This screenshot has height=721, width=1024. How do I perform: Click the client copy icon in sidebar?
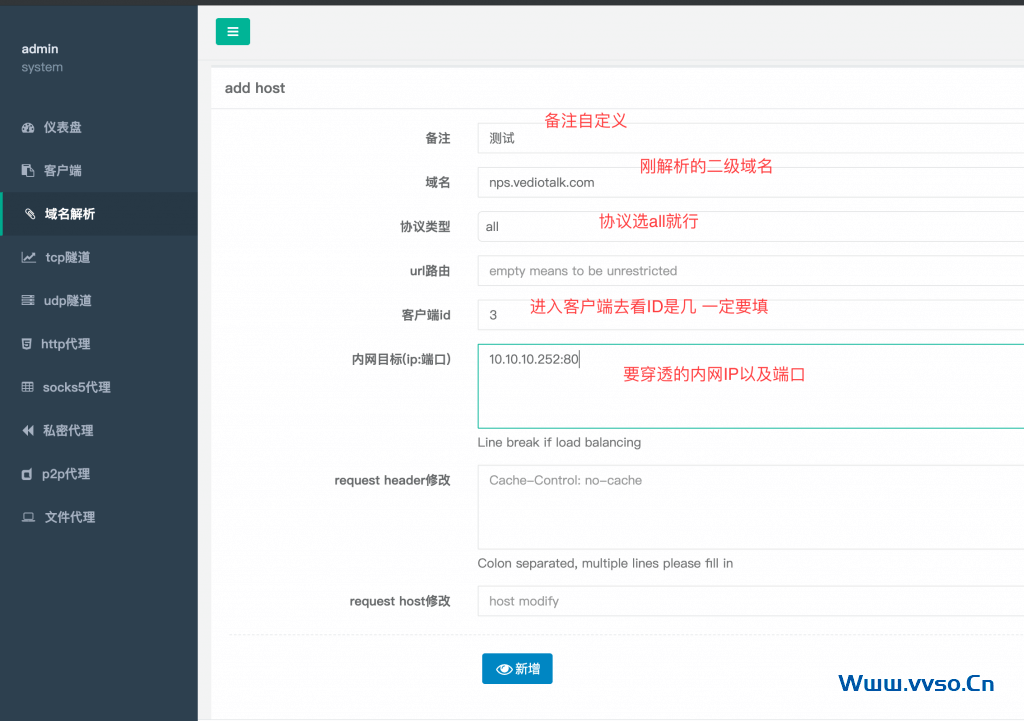(x=28, y=171)
